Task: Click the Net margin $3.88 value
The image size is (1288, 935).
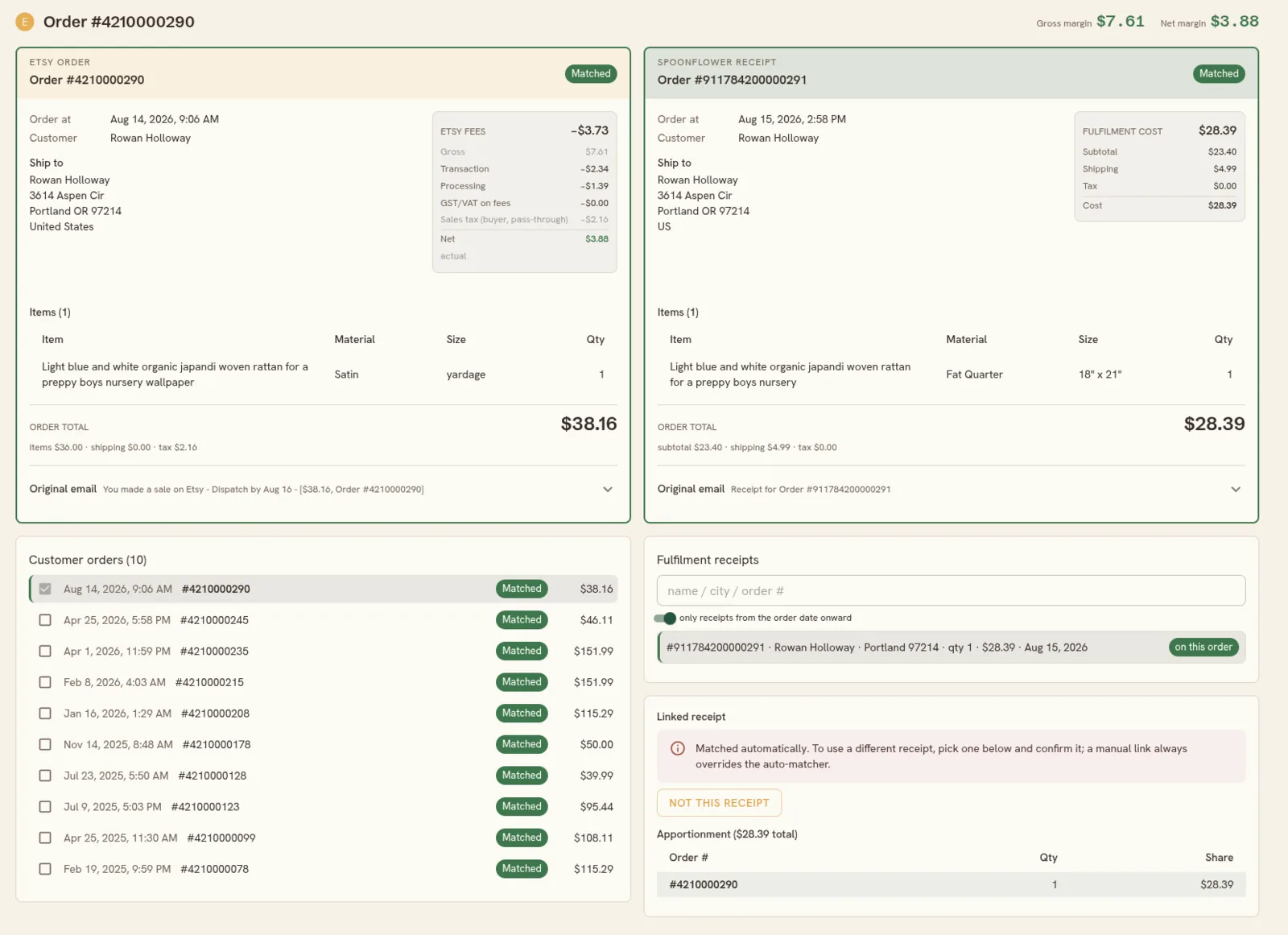Action: coord(1234,22)
